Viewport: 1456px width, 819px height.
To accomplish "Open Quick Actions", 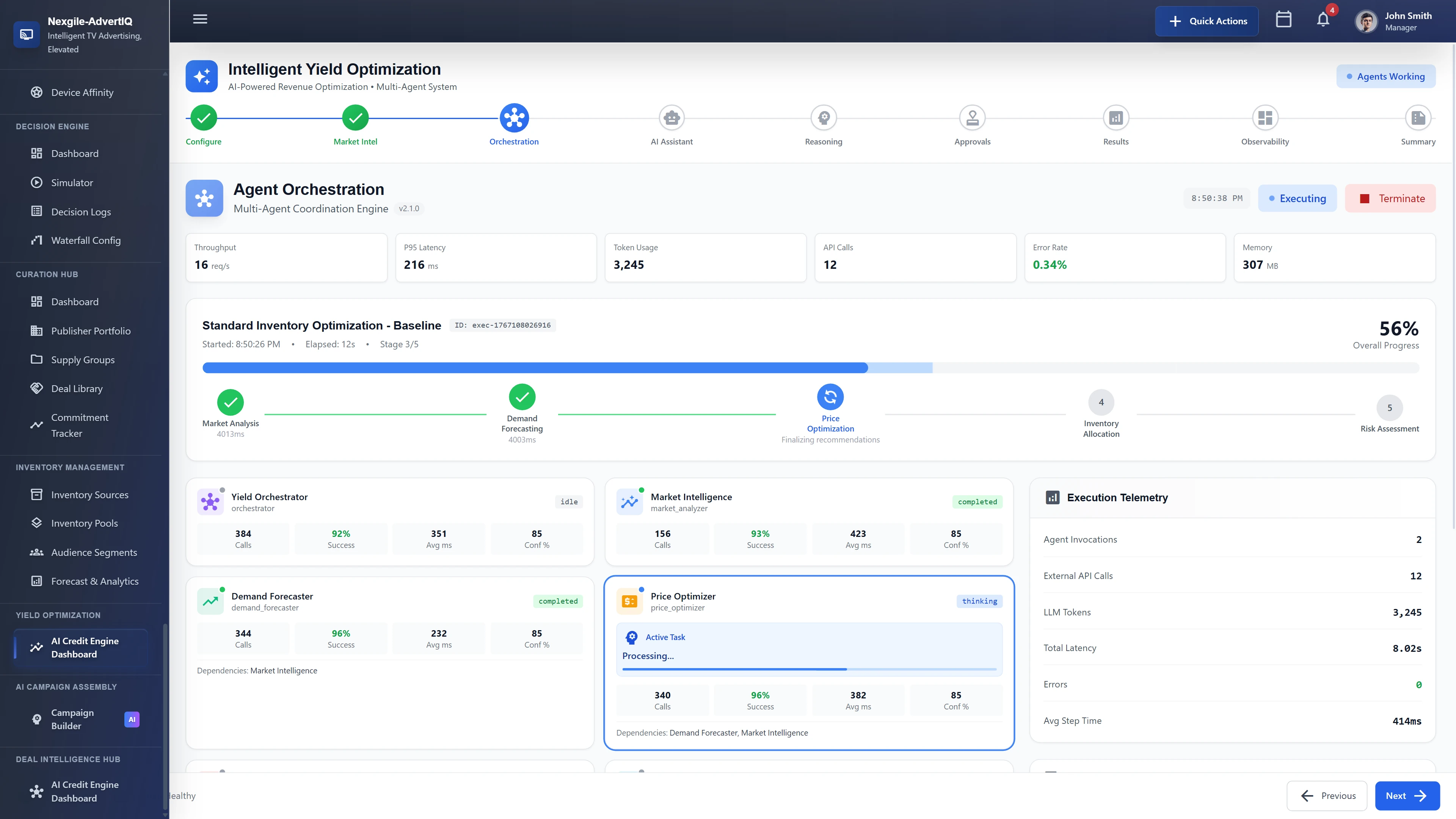I will click(x=1207, y=21).
